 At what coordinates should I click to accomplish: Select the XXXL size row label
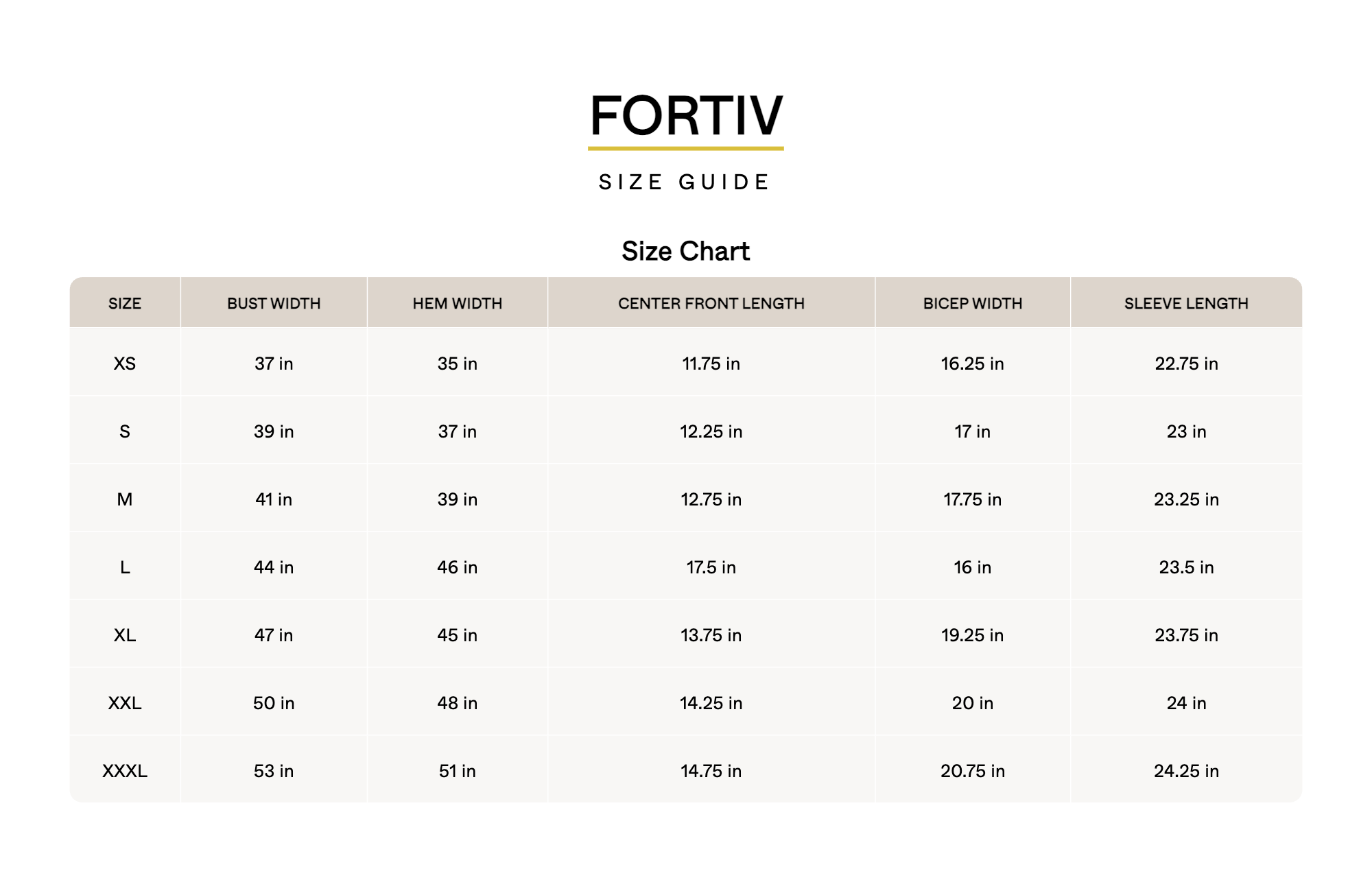tap(125, 771)
